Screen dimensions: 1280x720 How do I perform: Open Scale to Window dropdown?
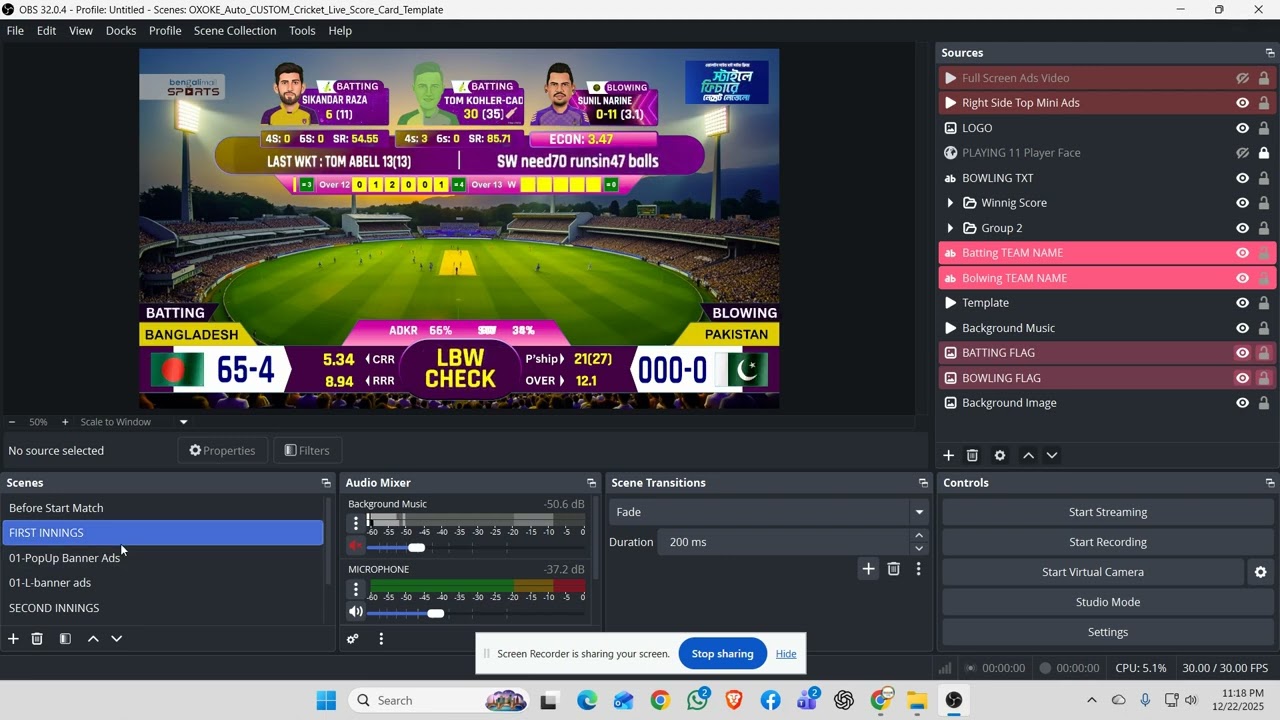point(134,422)
